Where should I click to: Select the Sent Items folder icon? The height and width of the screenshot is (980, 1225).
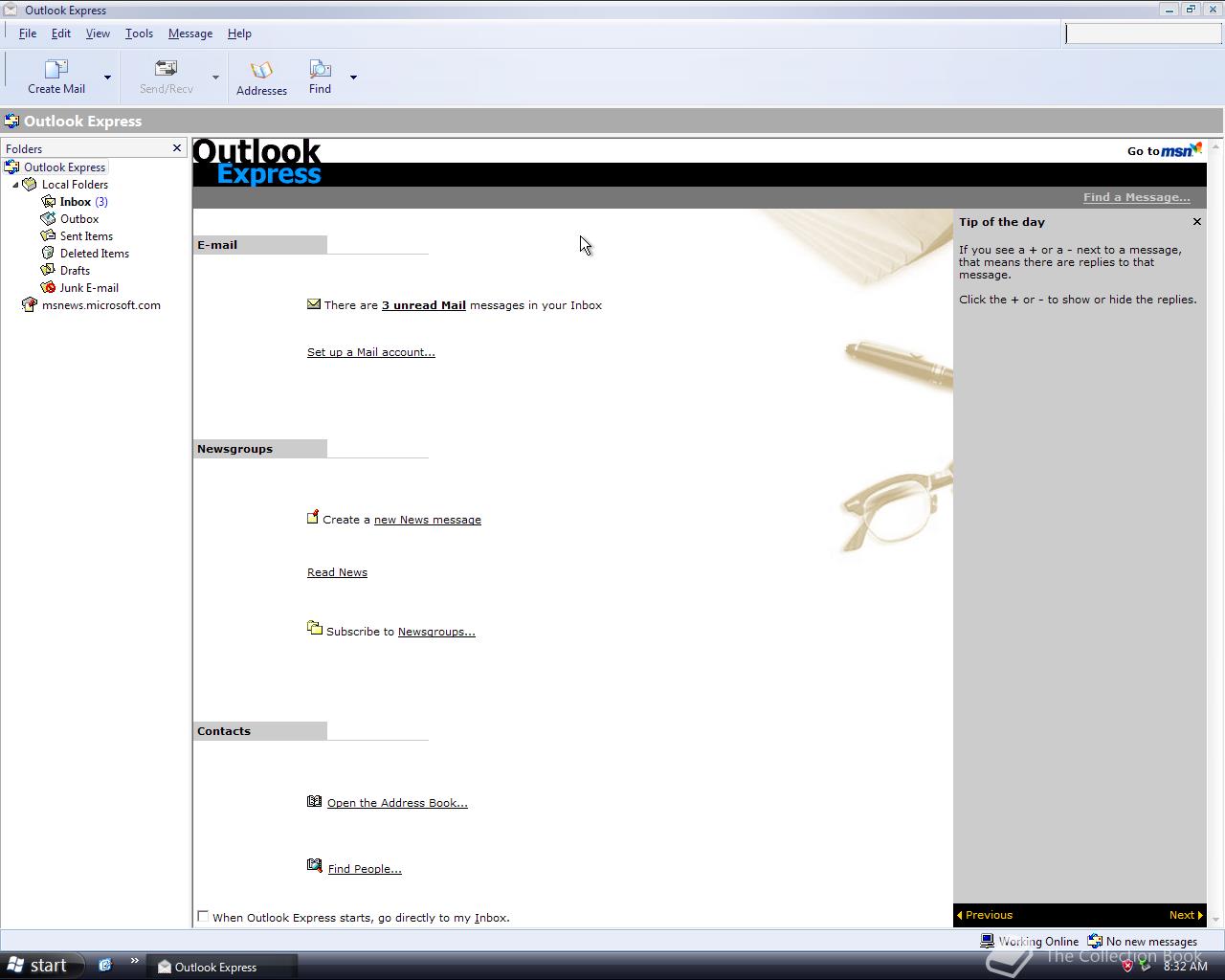click(48, 236)
